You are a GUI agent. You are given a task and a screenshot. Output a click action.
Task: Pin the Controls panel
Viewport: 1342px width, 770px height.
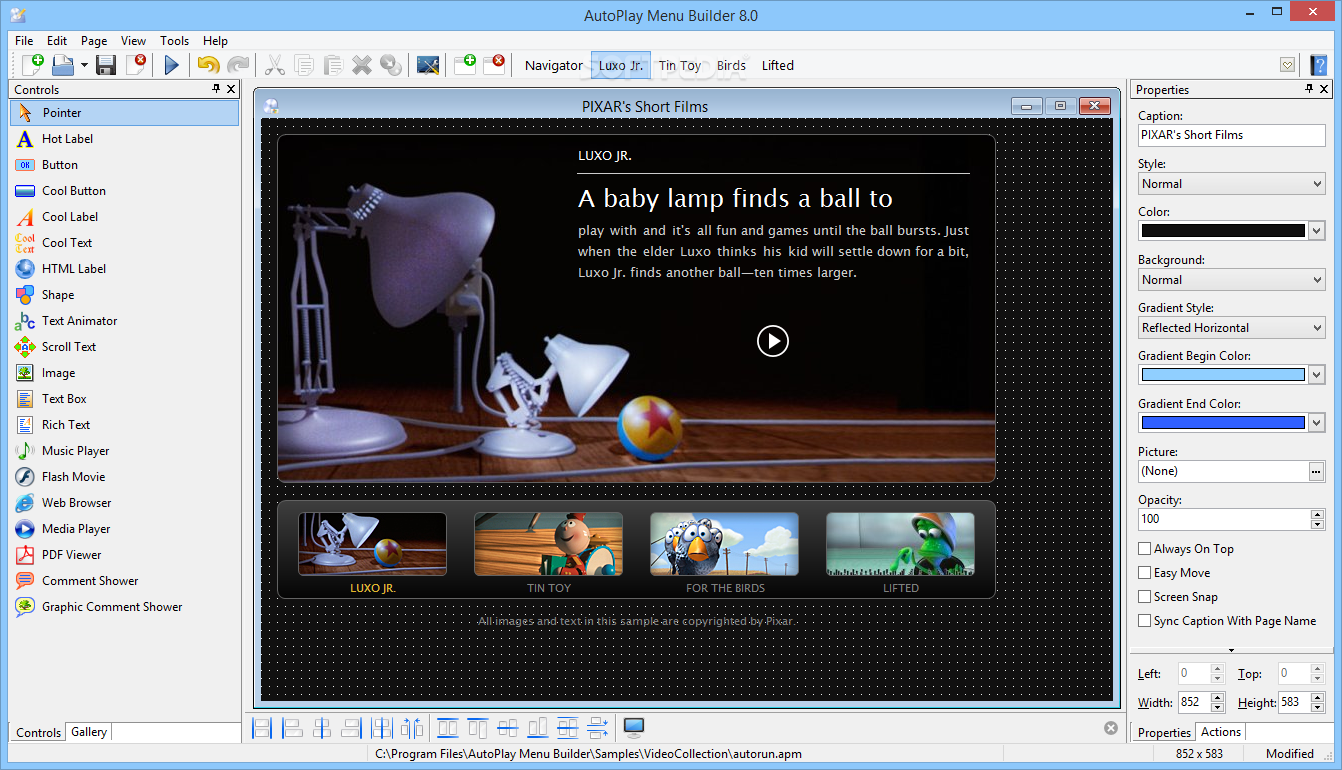click(x=216, y=89)
